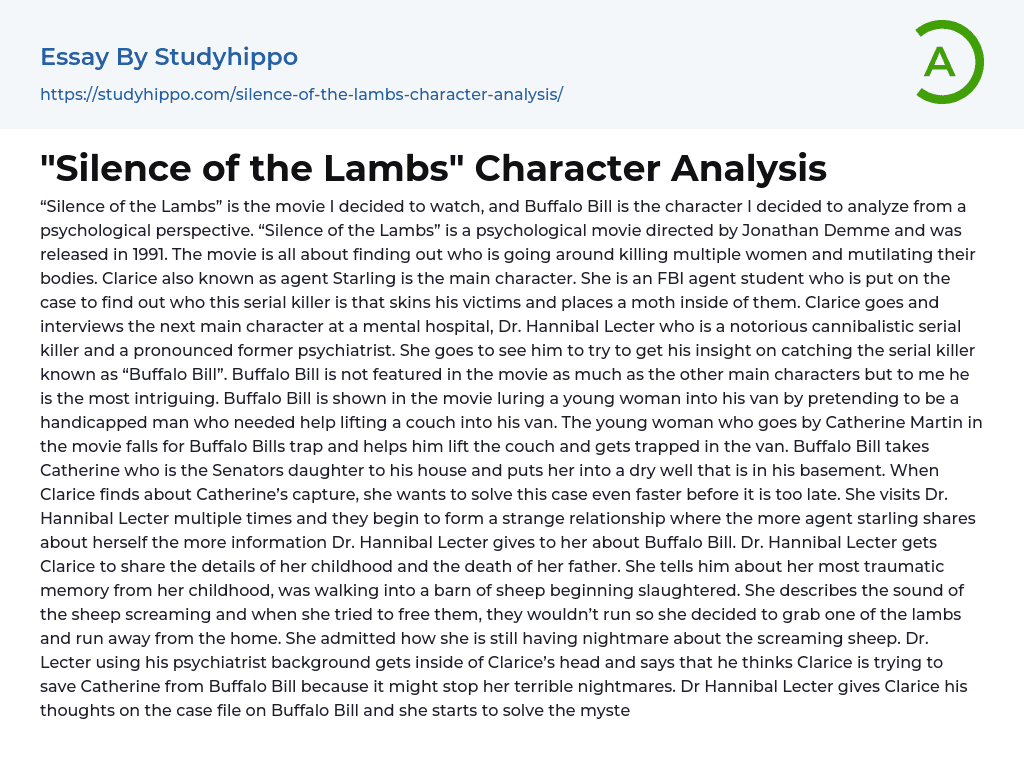The height and width of the screenshot is (779, 1024).
Task: Open the studyhippo.com essay URL link
Action: [301, 94]
